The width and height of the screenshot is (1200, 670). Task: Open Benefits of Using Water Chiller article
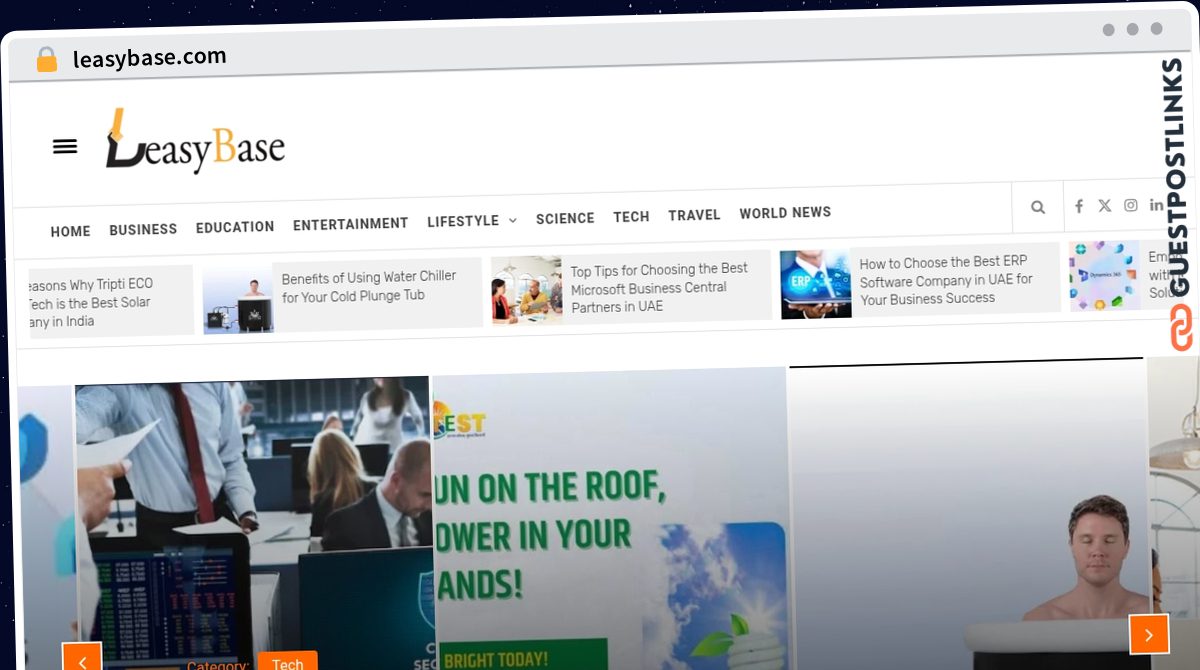369,286
